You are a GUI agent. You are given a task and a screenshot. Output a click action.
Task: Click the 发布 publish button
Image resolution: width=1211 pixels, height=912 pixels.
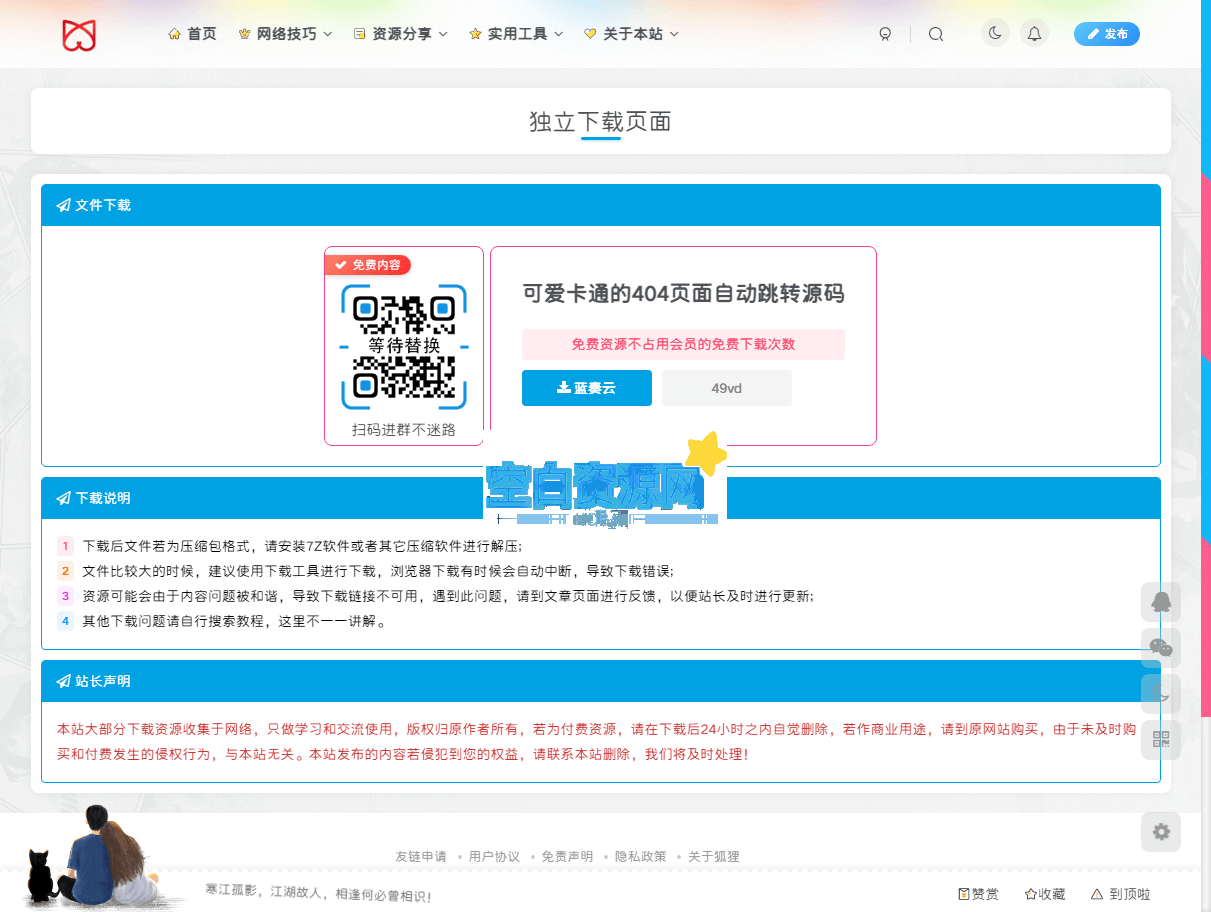tap(1107, 33)
